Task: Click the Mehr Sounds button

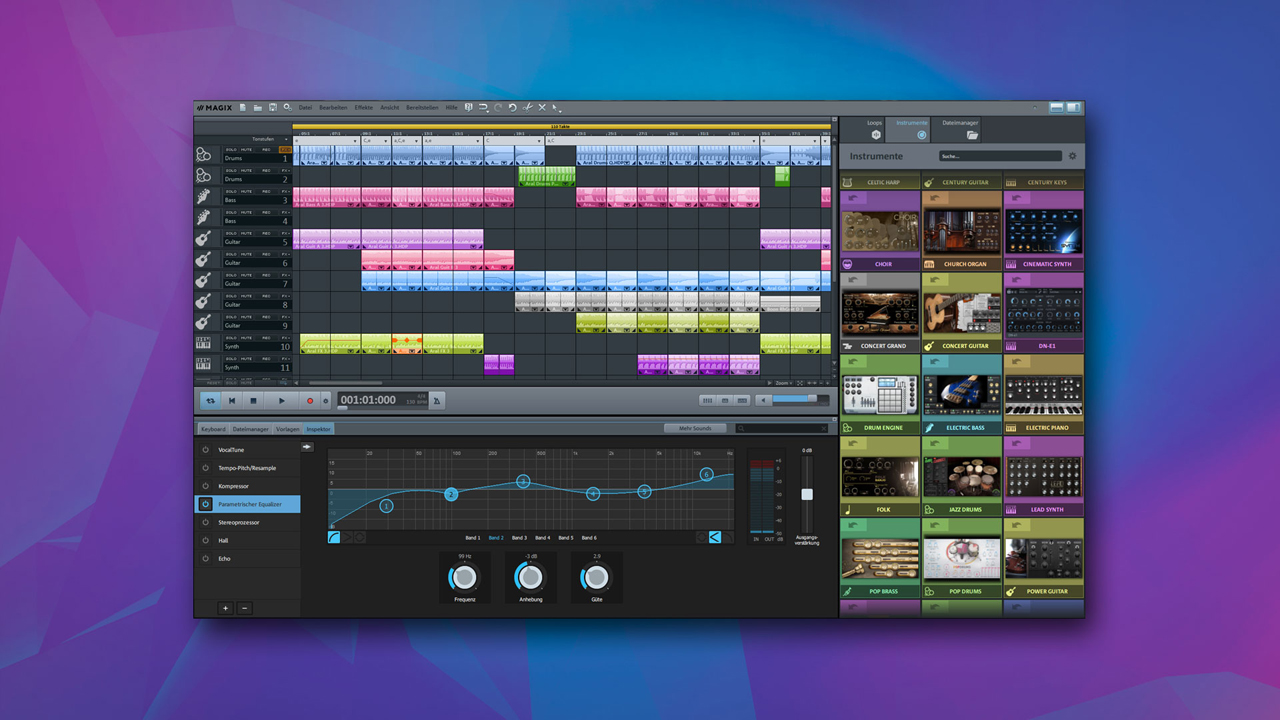Action: (x=694, y=427)
